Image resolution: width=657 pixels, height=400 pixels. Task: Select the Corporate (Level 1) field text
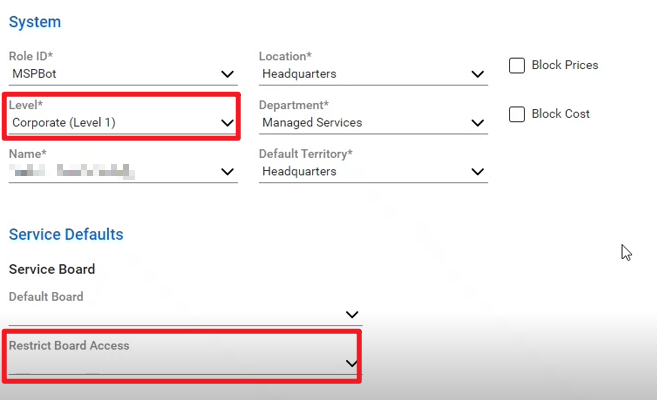click(x=62, y=123)
